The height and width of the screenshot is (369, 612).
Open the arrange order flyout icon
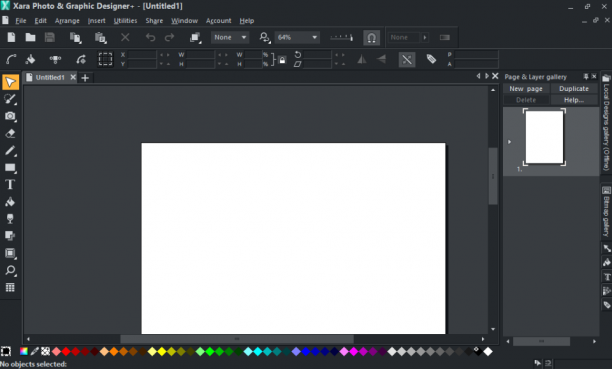click(195, 37)
